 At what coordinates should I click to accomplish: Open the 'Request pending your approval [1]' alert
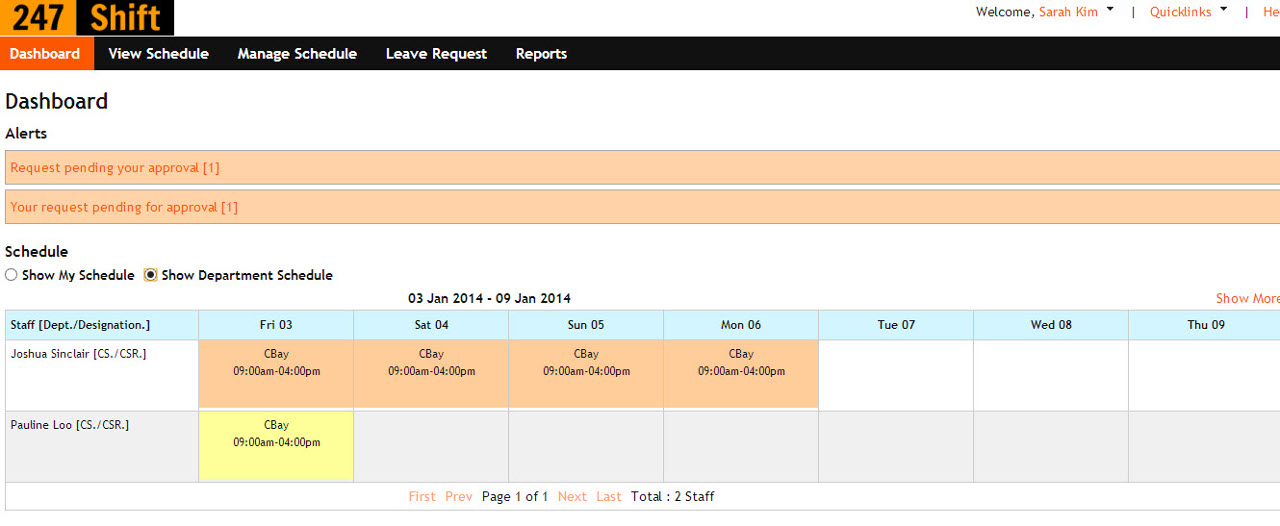click(x=115, y=168)
